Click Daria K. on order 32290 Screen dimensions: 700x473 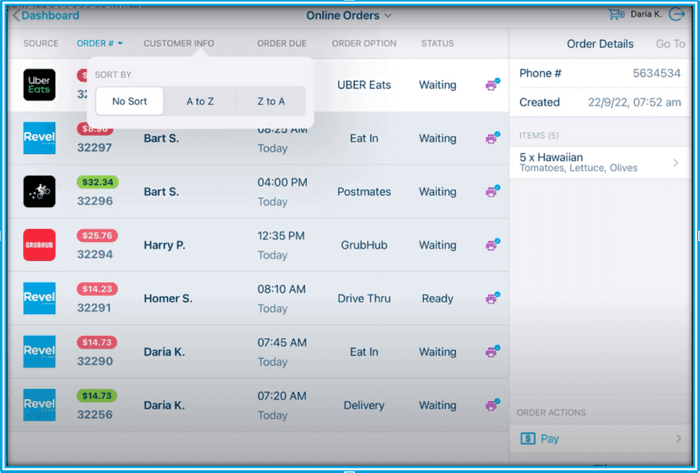point(164,352)
